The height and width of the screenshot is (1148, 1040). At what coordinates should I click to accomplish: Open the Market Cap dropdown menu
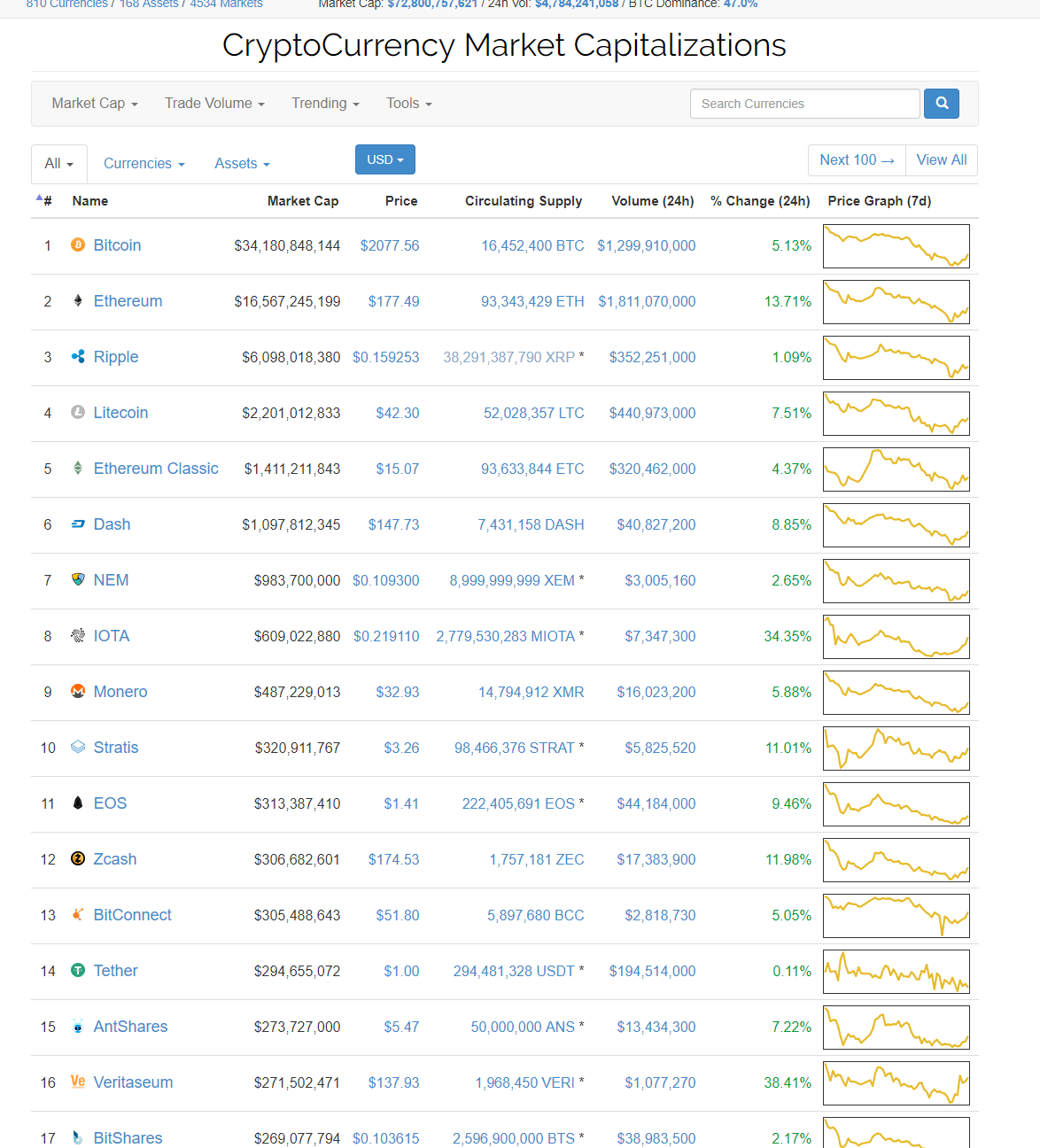(95, 104)
